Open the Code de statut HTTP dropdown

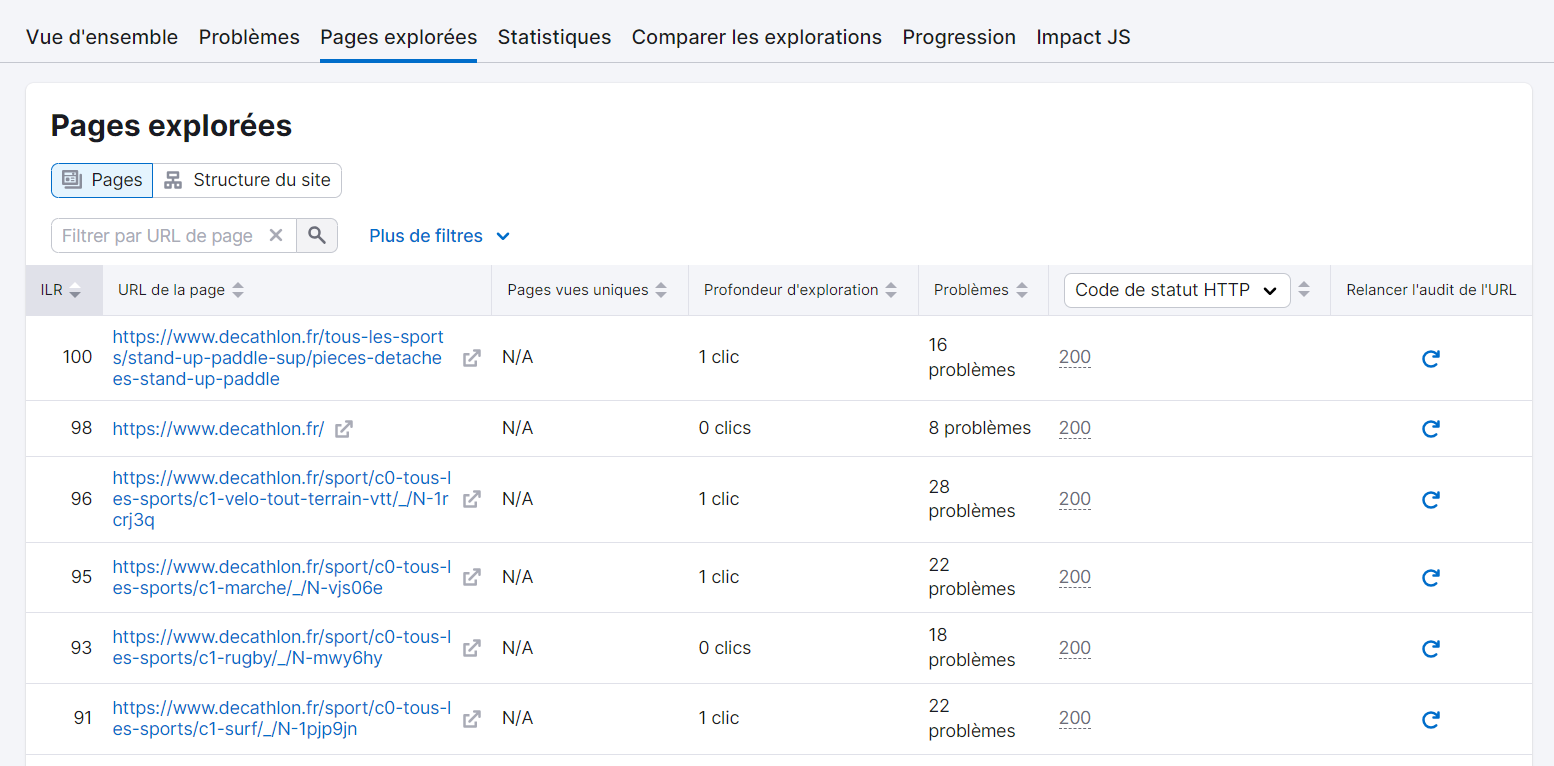1176,289
